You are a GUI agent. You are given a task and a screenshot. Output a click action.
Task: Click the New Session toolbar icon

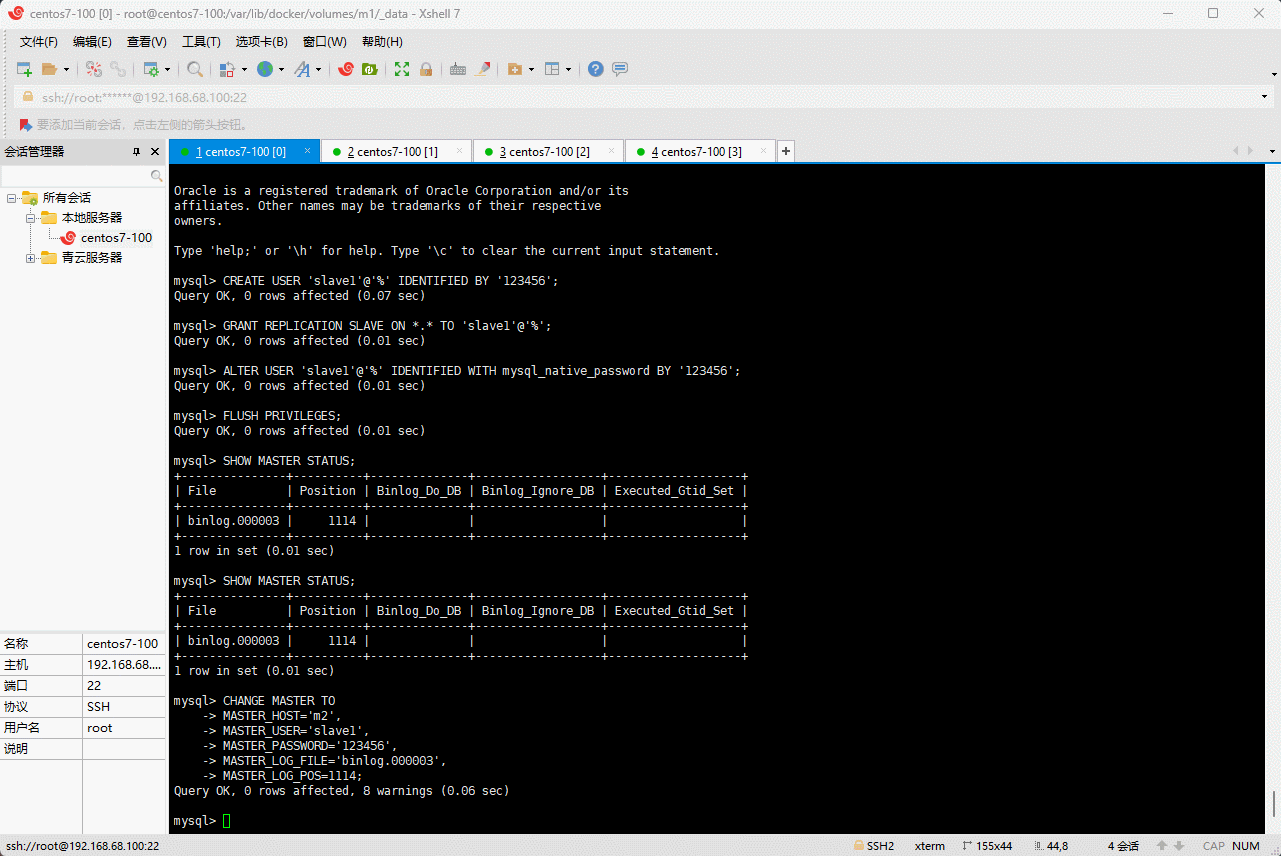[x=25, y=69]
